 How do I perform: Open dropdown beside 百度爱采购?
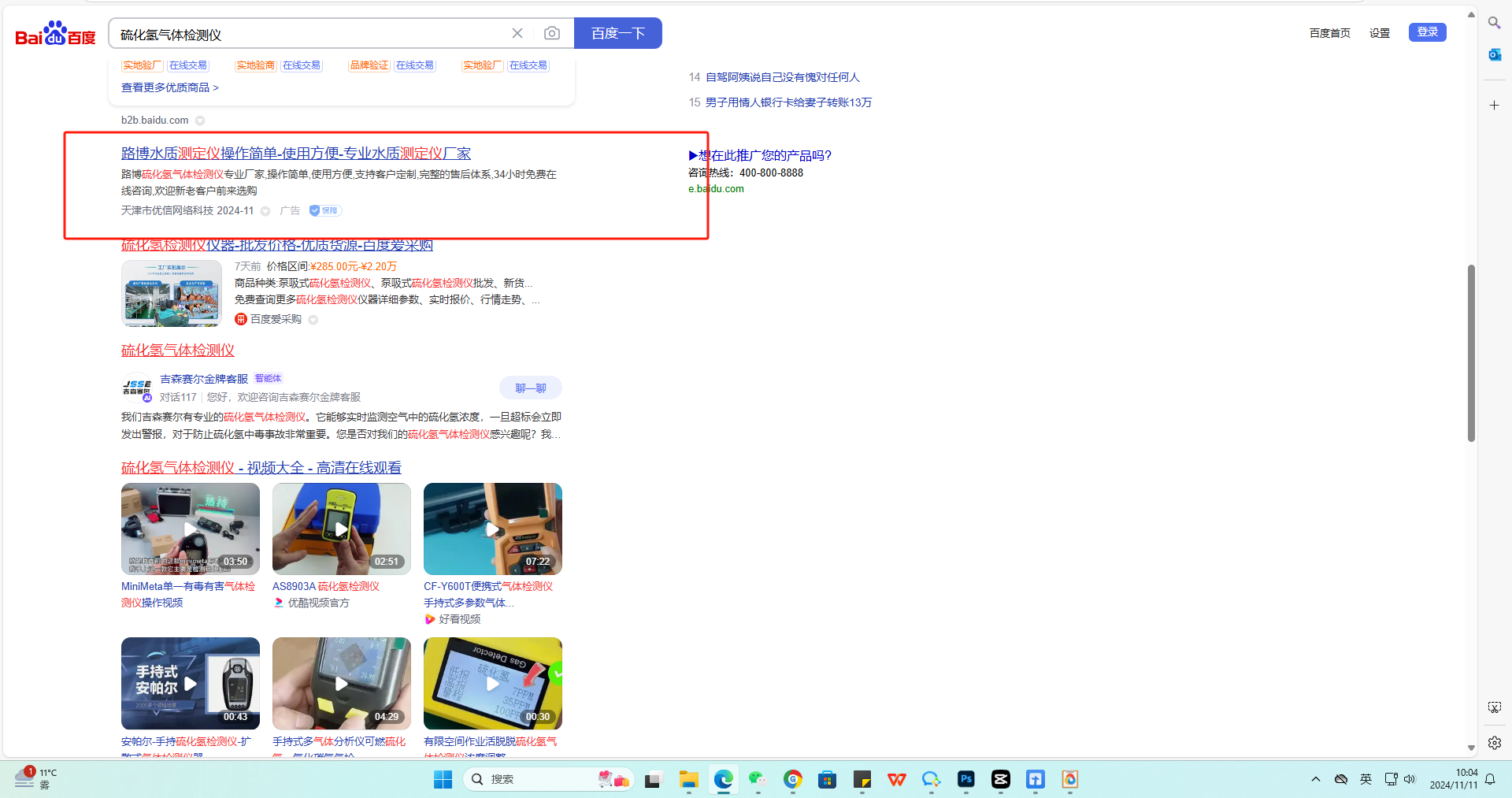(313, 320)
